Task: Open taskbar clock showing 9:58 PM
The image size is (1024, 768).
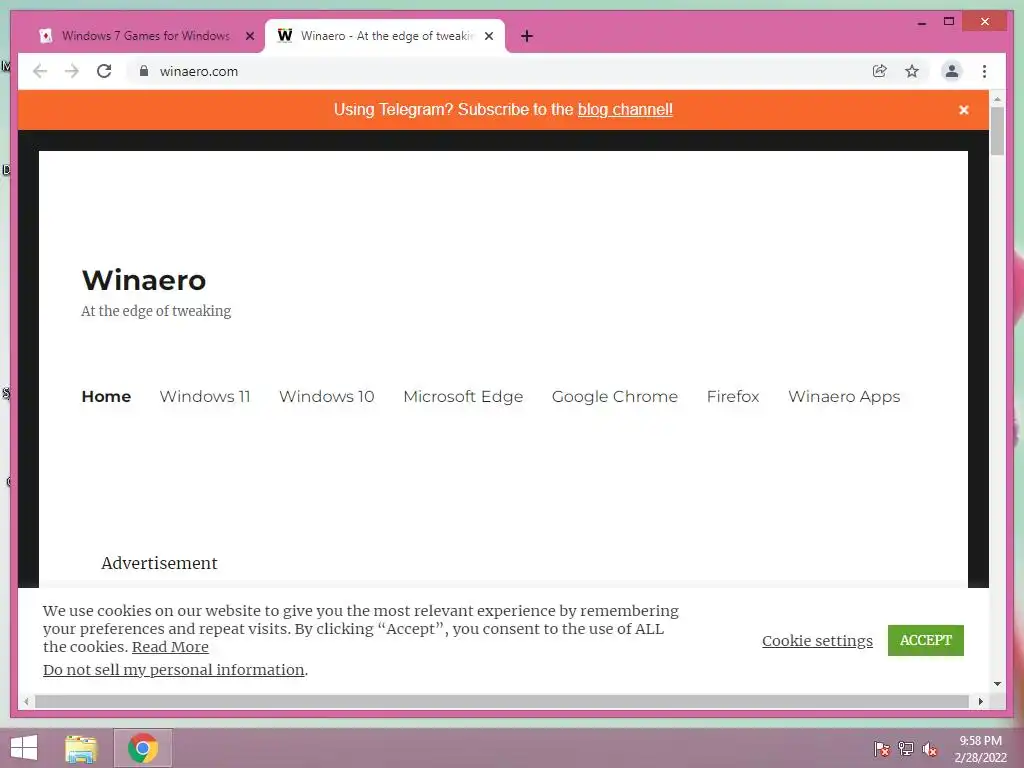Action: tap(980, 748)
